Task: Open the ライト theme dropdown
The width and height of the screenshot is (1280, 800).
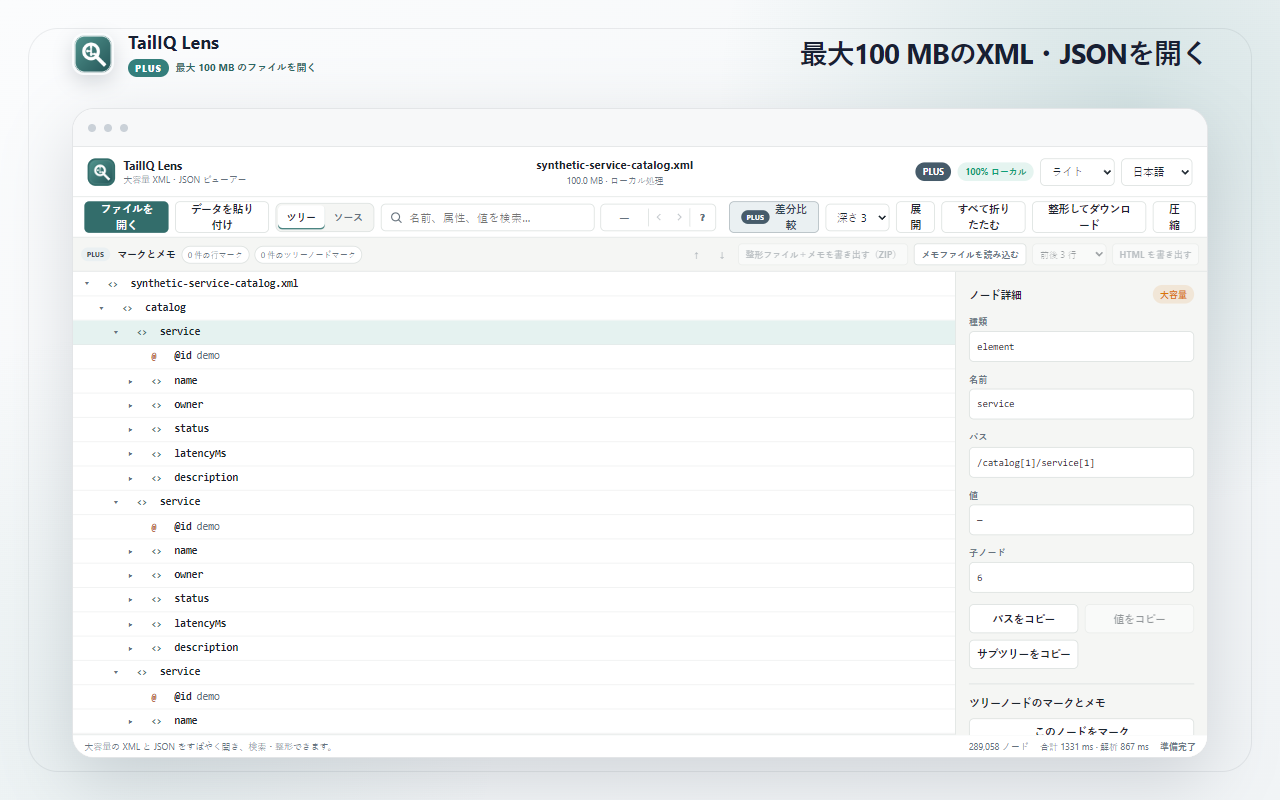Action: (x=1077, y=172)
